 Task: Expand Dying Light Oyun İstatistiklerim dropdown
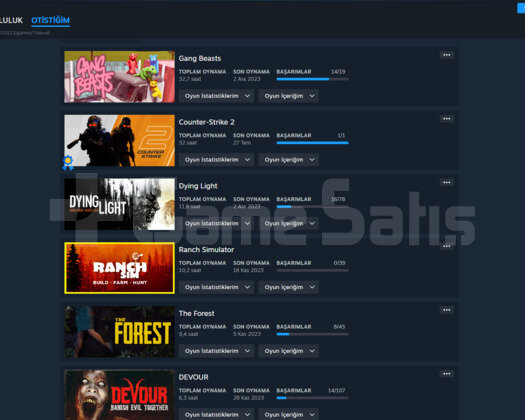tap(217, 223)
